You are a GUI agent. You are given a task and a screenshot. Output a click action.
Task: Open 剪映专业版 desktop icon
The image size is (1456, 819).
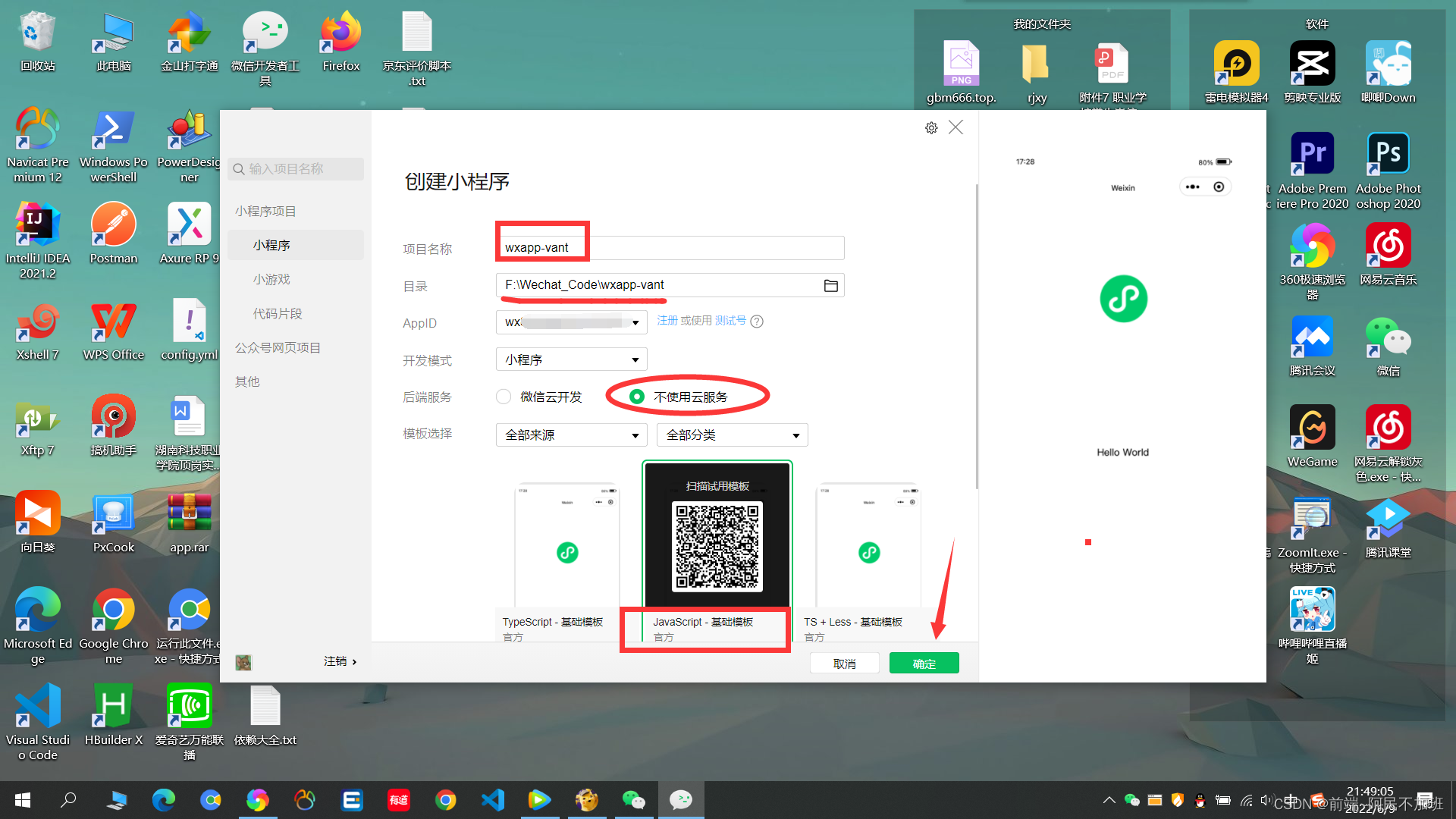tap(1313, 72)
